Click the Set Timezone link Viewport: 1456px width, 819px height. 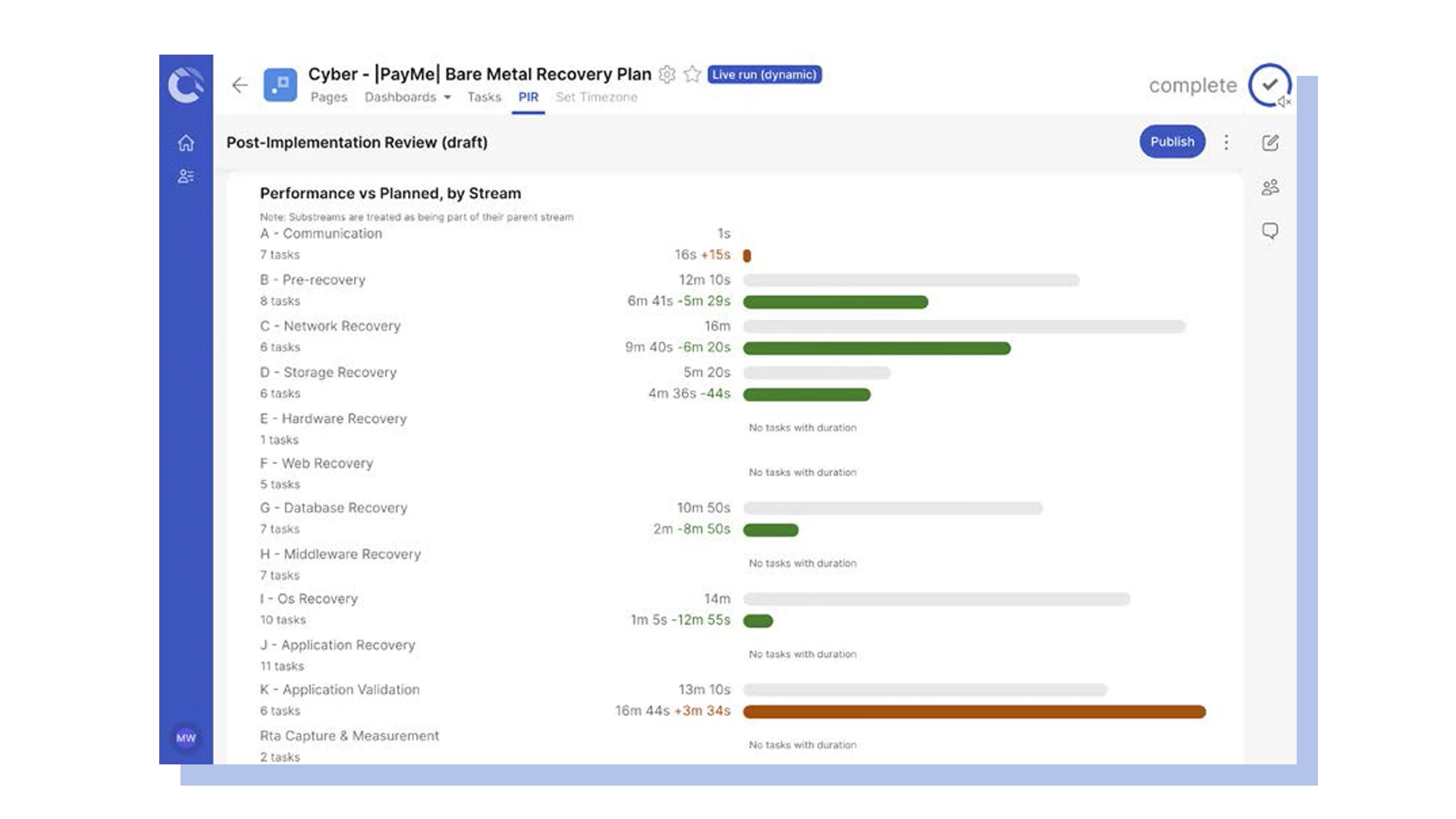[596, 97]
